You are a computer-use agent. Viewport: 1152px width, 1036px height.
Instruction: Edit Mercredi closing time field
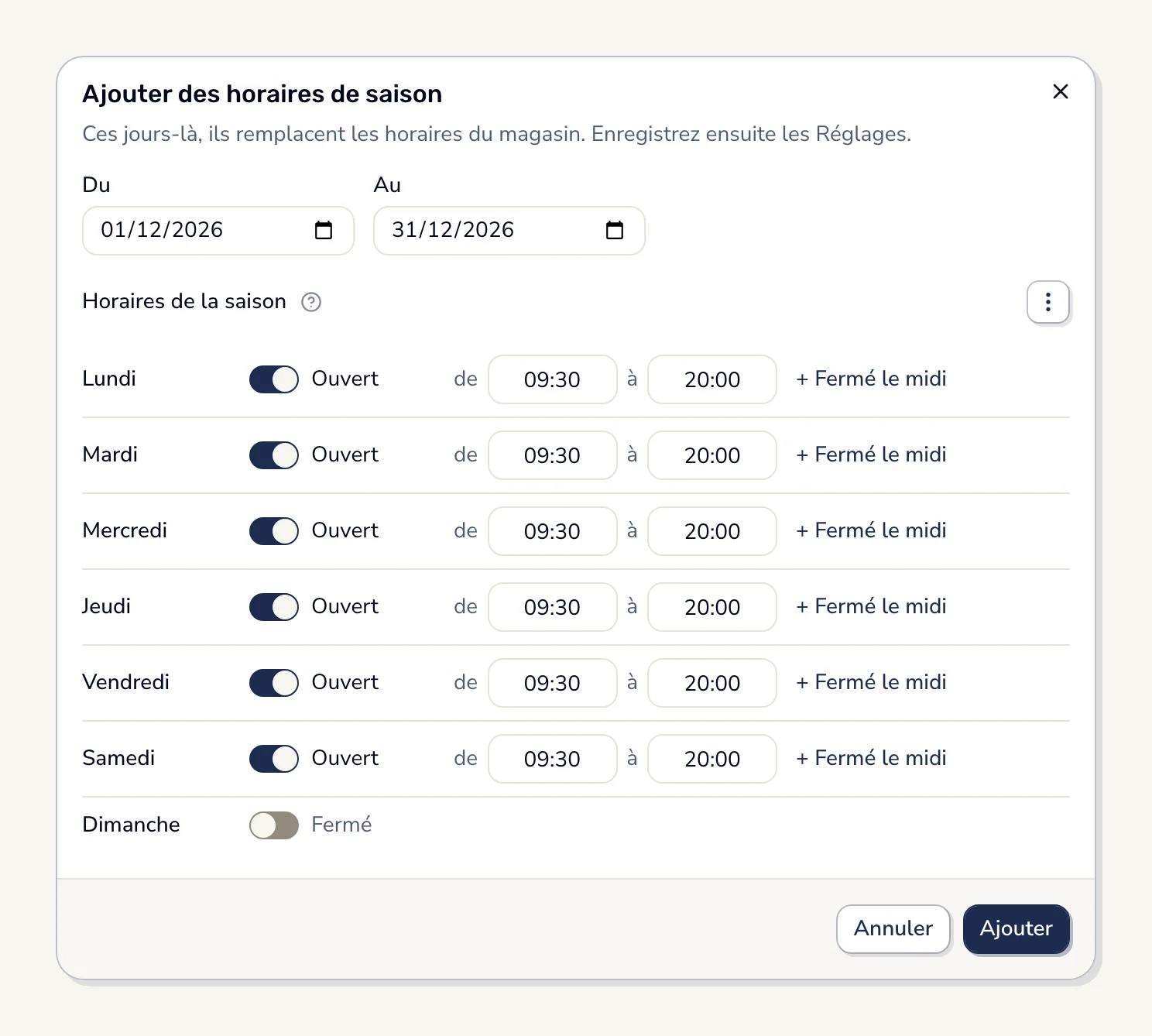[712, 531]
